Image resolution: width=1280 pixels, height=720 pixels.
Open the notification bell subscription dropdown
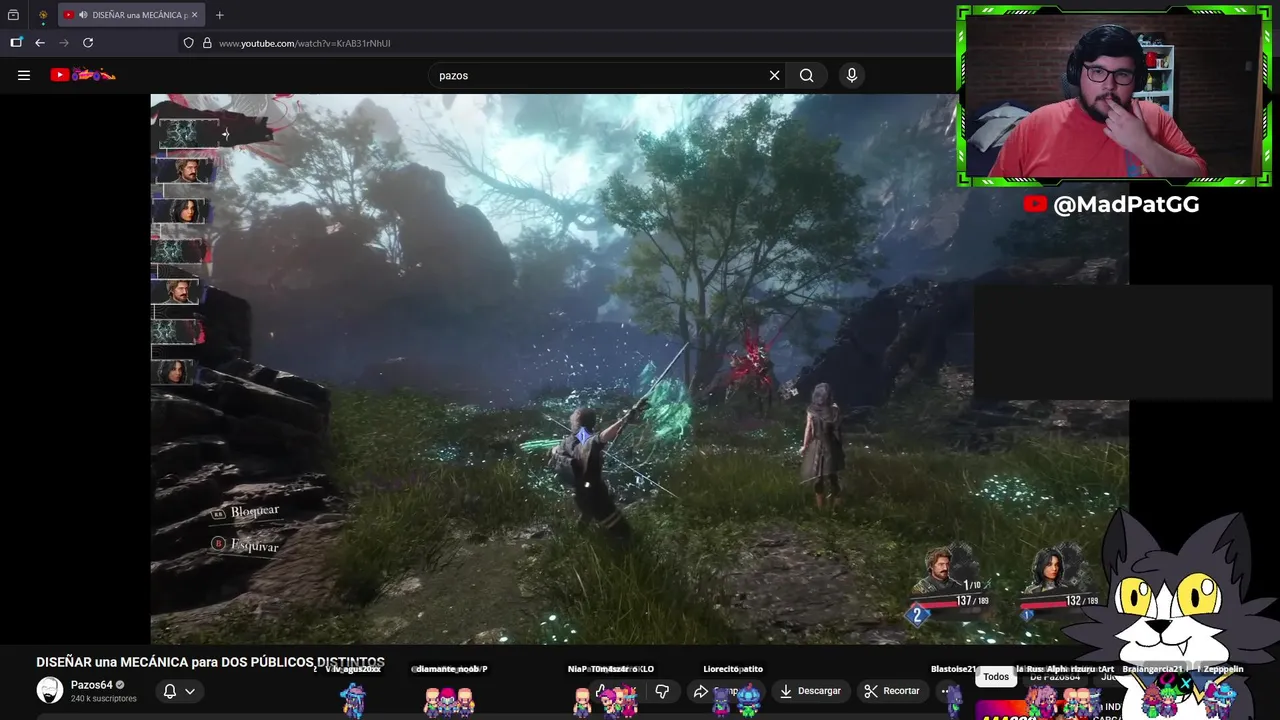pyautogui.click(x=179, y=691)
